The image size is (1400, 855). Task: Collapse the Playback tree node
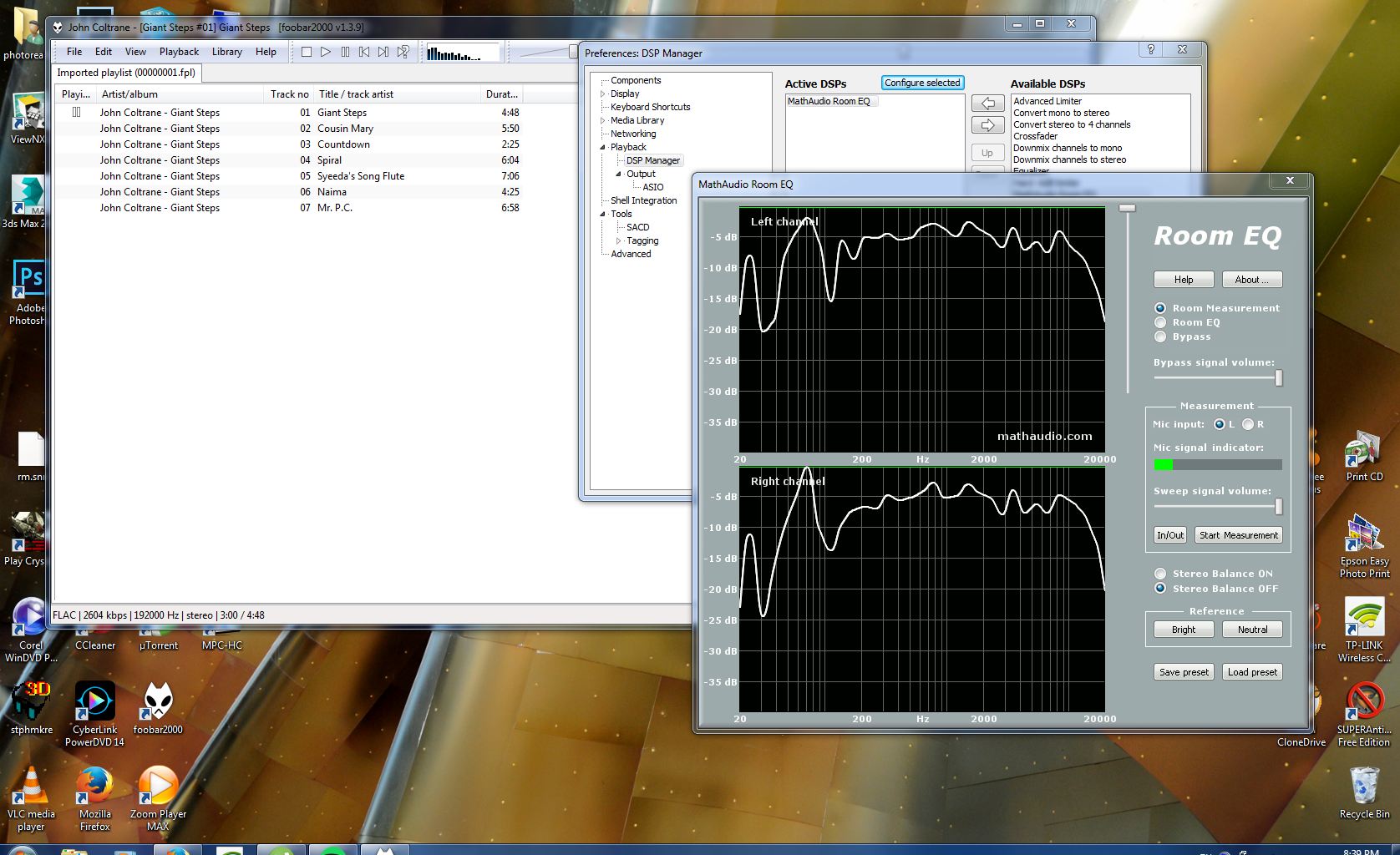[x=603, y=147]
